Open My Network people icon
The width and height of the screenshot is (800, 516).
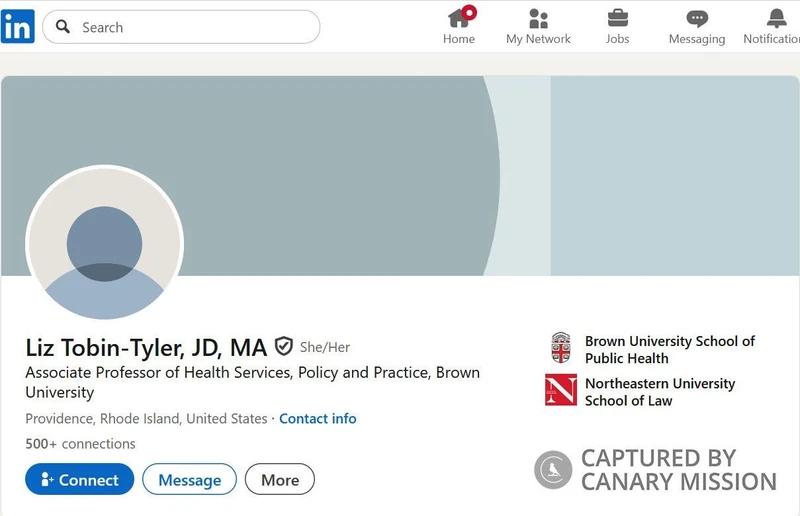click(x=538, y=18)
